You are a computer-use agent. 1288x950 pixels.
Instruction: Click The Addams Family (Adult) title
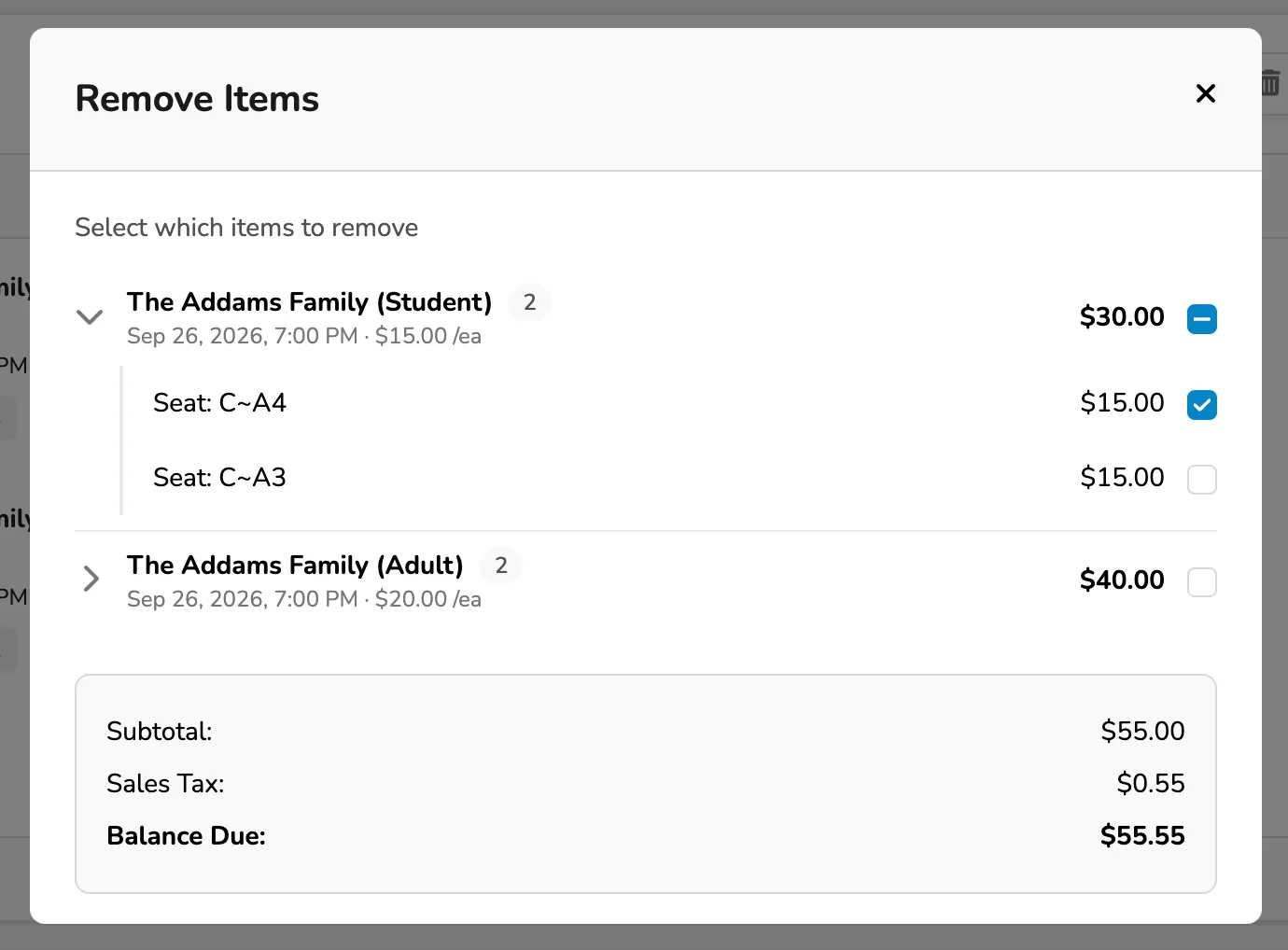pos(295,566)
